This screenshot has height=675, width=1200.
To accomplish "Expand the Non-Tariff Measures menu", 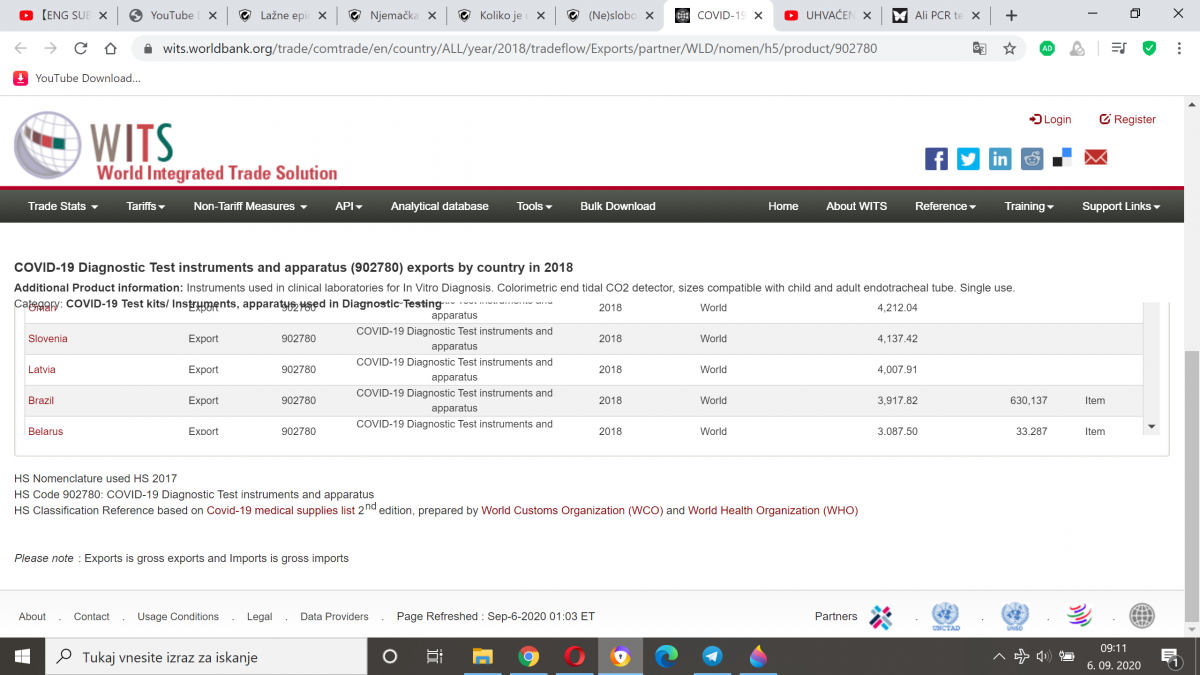I will click(x=250, y=206).
